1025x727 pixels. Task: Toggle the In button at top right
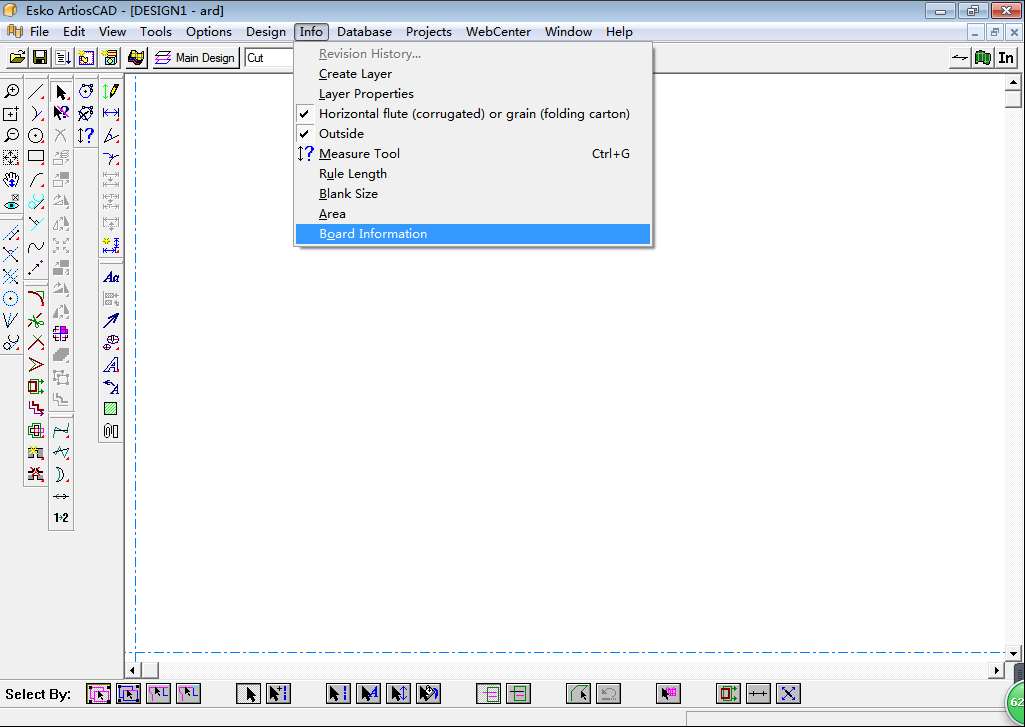(x=1005, y=58)
